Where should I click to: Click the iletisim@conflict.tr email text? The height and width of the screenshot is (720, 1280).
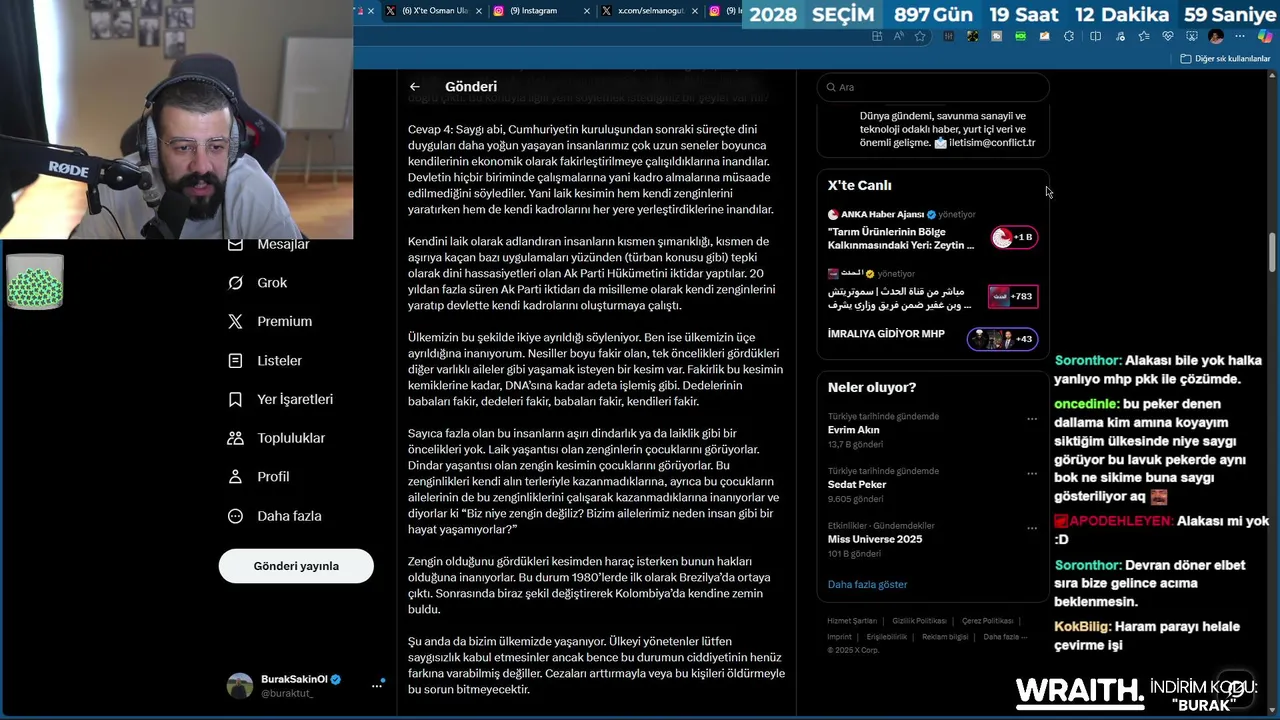(x=992, y=143)
